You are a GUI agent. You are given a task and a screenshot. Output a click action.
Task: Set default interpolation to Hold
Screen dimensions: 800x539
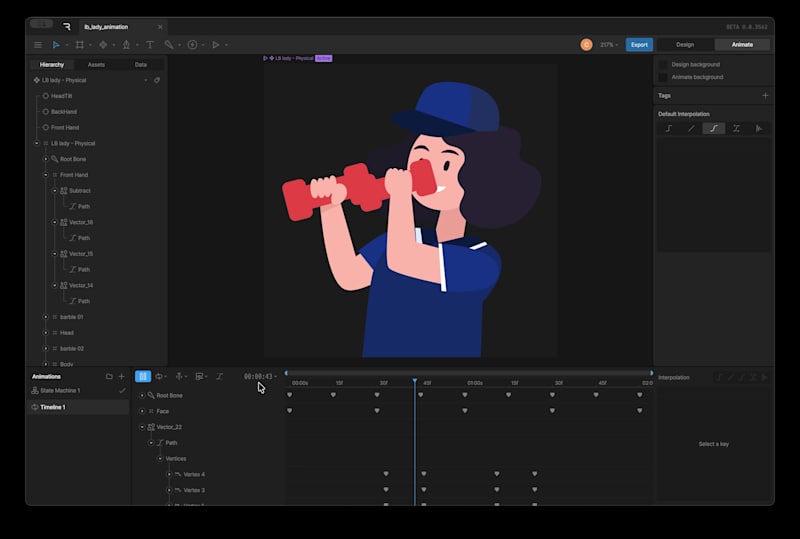click(x=668, y=129)
